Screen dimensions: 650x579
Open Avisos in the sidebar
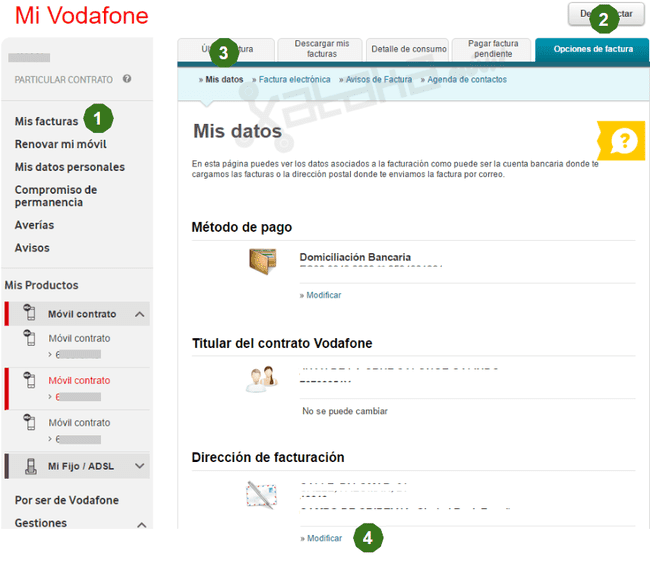32,247
